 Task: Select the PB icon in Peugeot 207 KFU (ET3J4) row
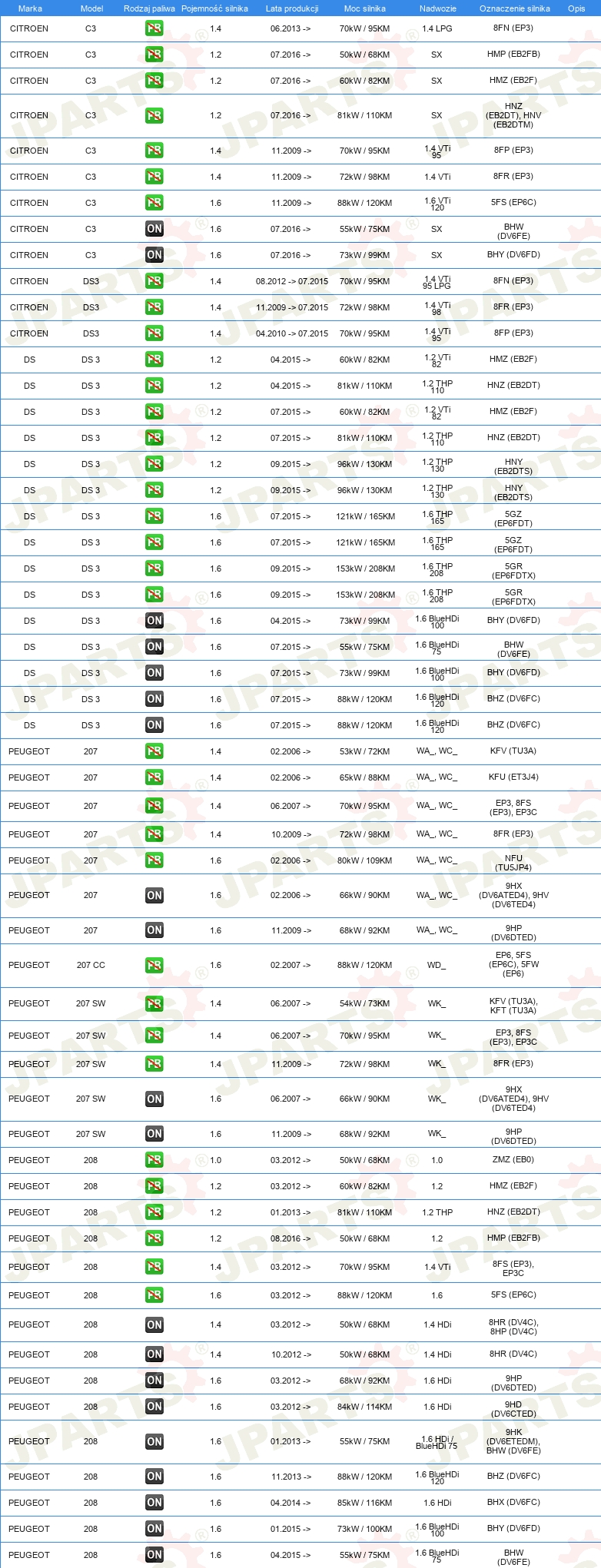(154, 777)
